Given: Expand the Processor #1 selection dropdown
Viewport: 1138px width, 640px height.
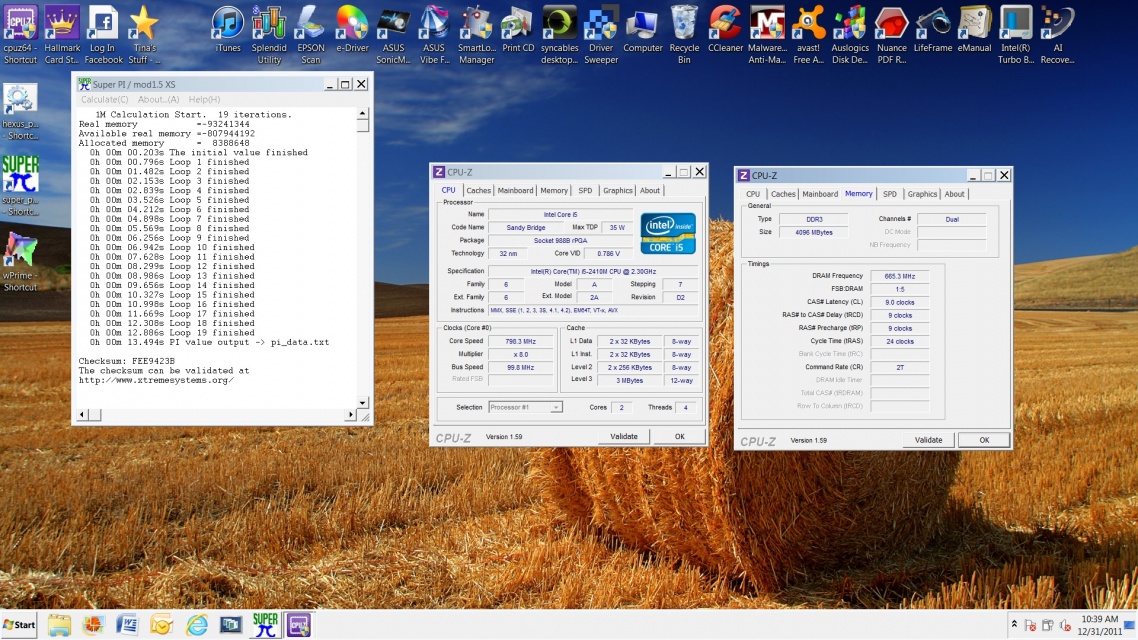Looking at the screenshot, I should coord(556,407).
